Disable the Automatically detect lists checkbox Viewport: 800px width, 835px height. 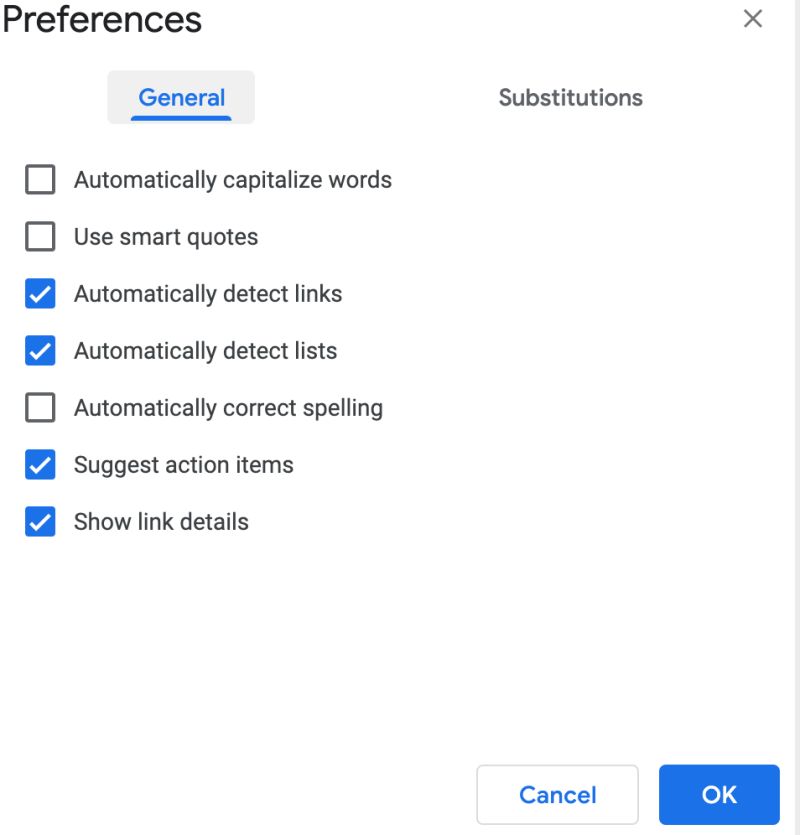[40, 351]
